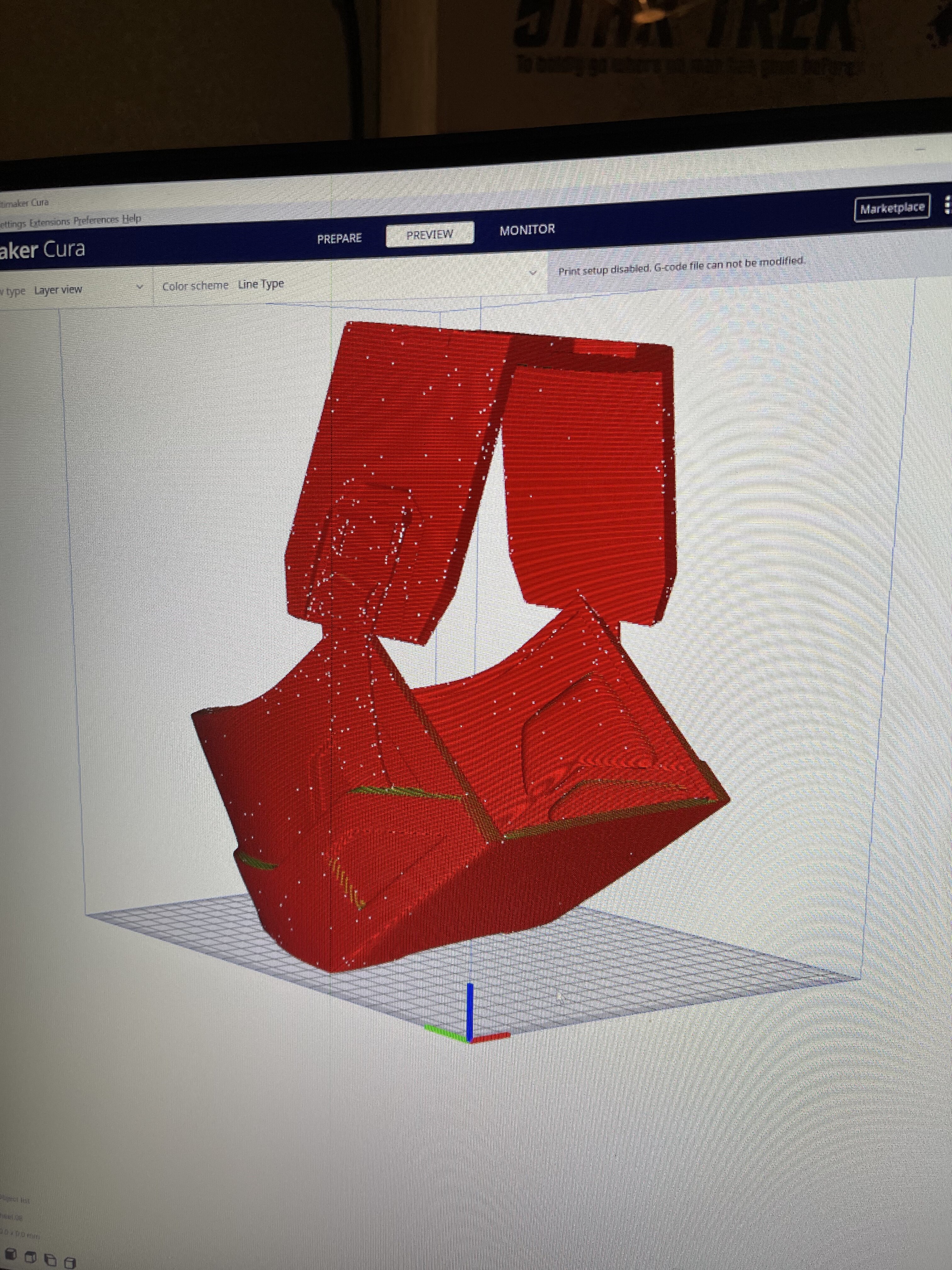Switch to the top view cube icon
The image size is (952, 1270).
(x=31, y=1257)
